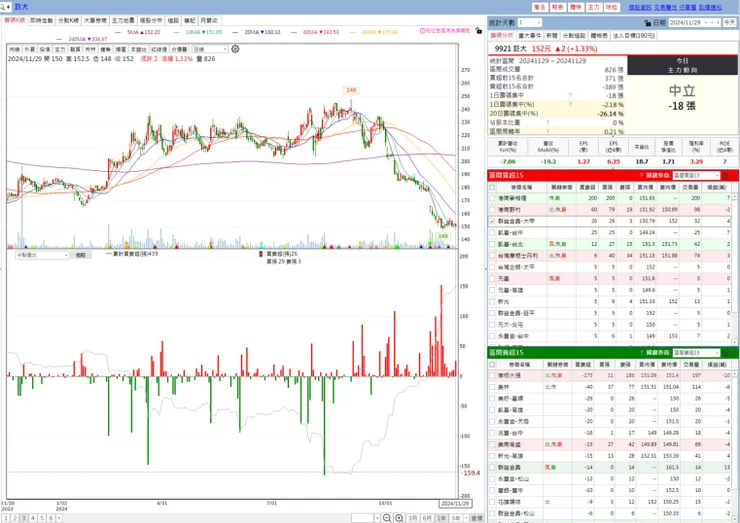The width and height of the screenshot is (740, 523).
Task: Set chart range to 6月
Action: pyautogui.click(x=427, y=518)
